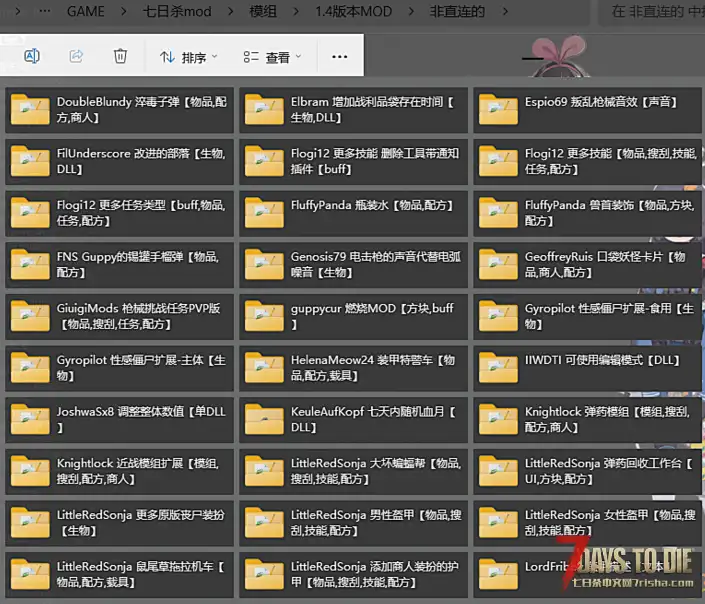Open the 排序 sort dropdown
This screenshot has width=705, height=604.
pos(188,57)
